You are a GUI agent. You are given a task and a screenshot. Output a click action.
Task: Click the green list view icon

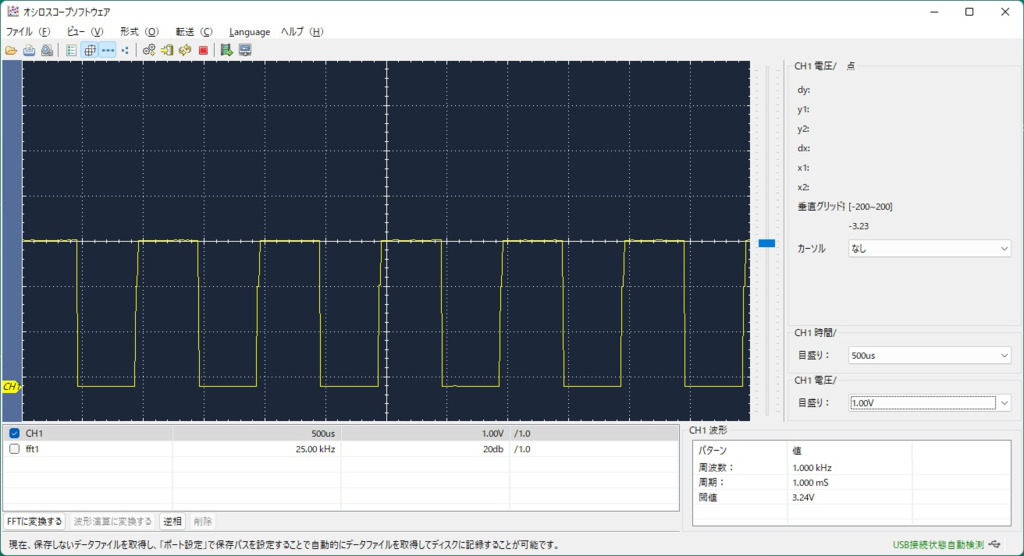pos(71,50)
